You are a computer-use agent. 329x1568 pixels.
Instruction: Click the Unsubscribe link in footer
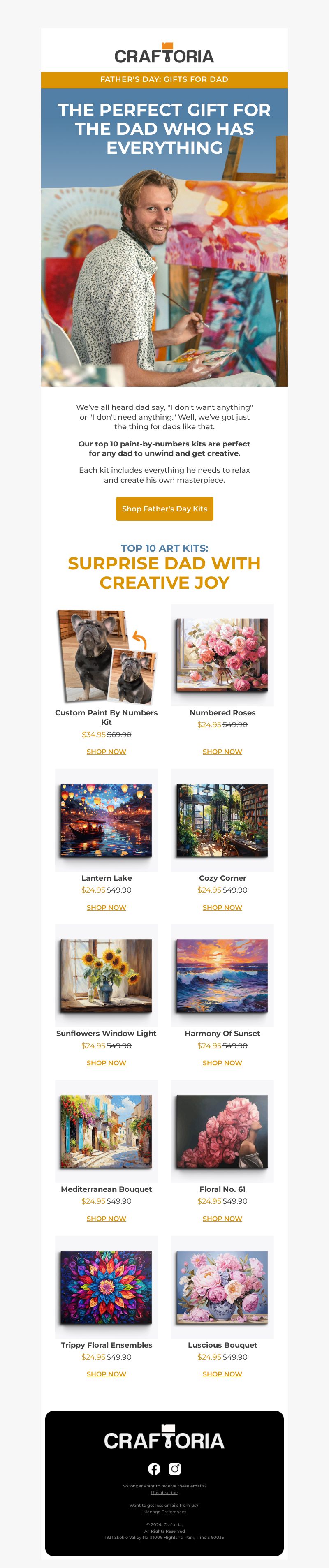[164, 1492]
